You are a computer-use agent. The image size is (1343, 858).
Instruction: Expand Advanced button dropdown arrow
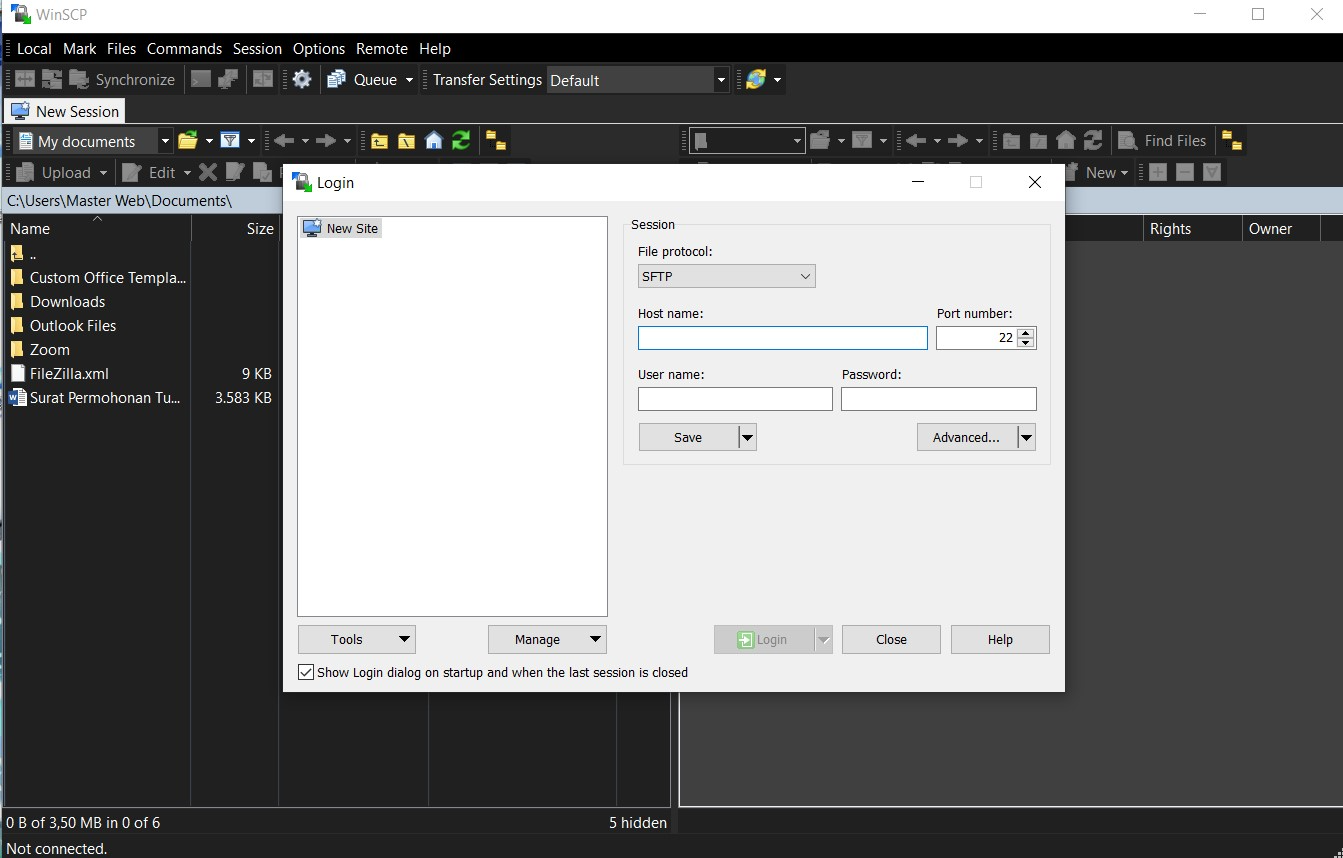pyautogui.click(x=1026, y=437)
